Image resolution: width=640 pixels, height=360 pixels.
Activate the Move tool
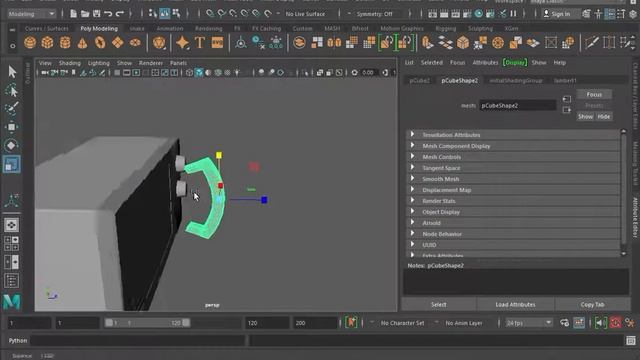(x=12, y=127)
